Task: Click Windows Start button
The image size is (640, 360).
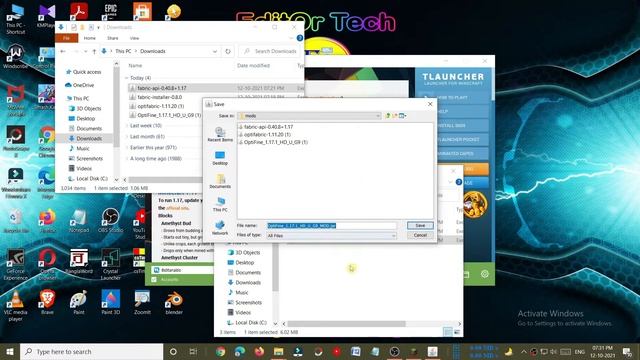Action: [x=10, y=351]
